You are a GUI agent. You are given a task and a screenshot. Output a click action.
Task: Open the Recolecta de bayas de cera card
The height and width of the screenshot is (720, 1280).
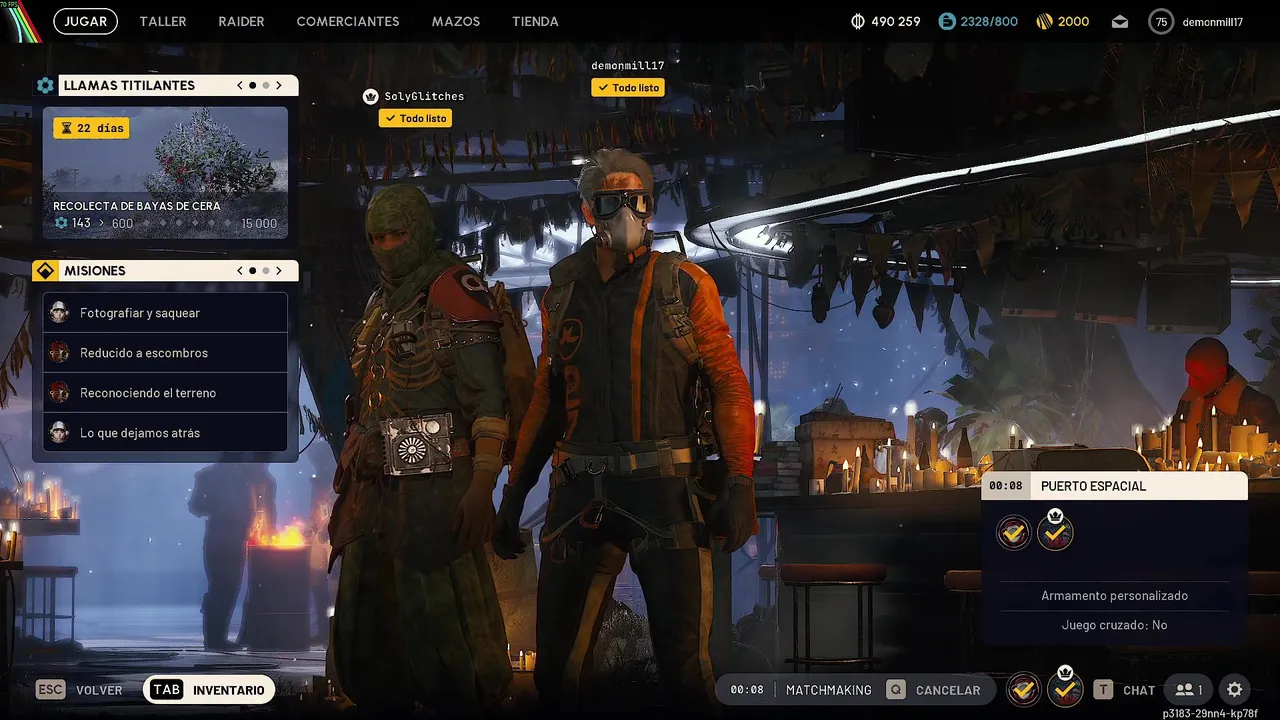[165, 173]
